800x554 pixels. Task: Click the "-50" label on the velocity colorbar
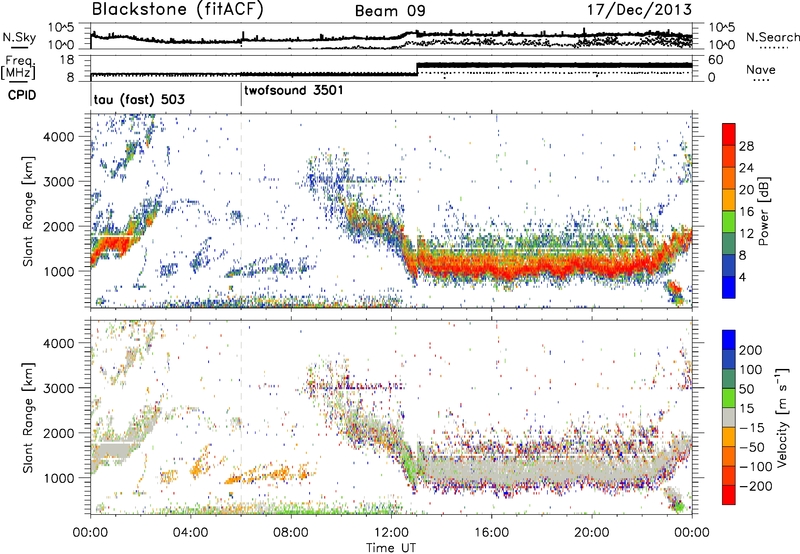coord(752,447)
